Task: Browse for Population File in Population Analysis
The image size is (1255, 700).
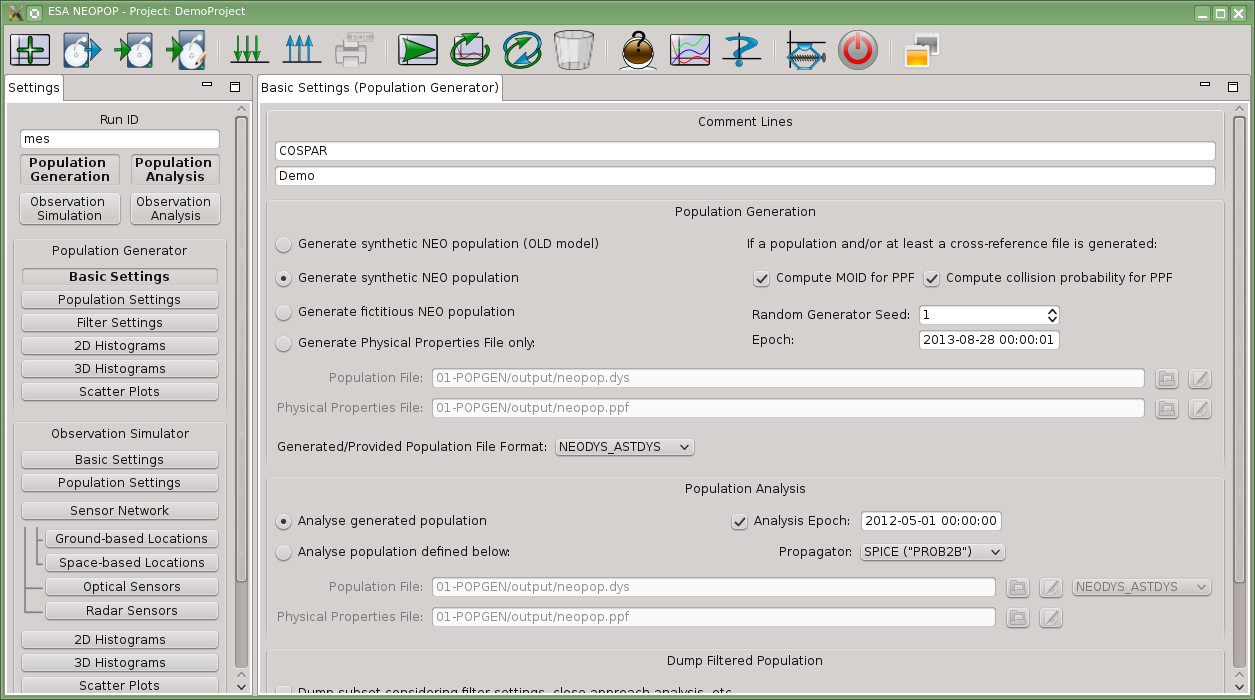Action: click(x=1017, y=587)
